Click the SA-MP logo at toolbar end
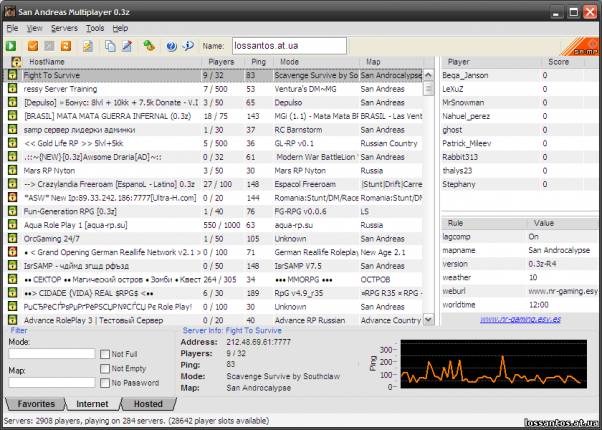 click(x=581, y=46)
